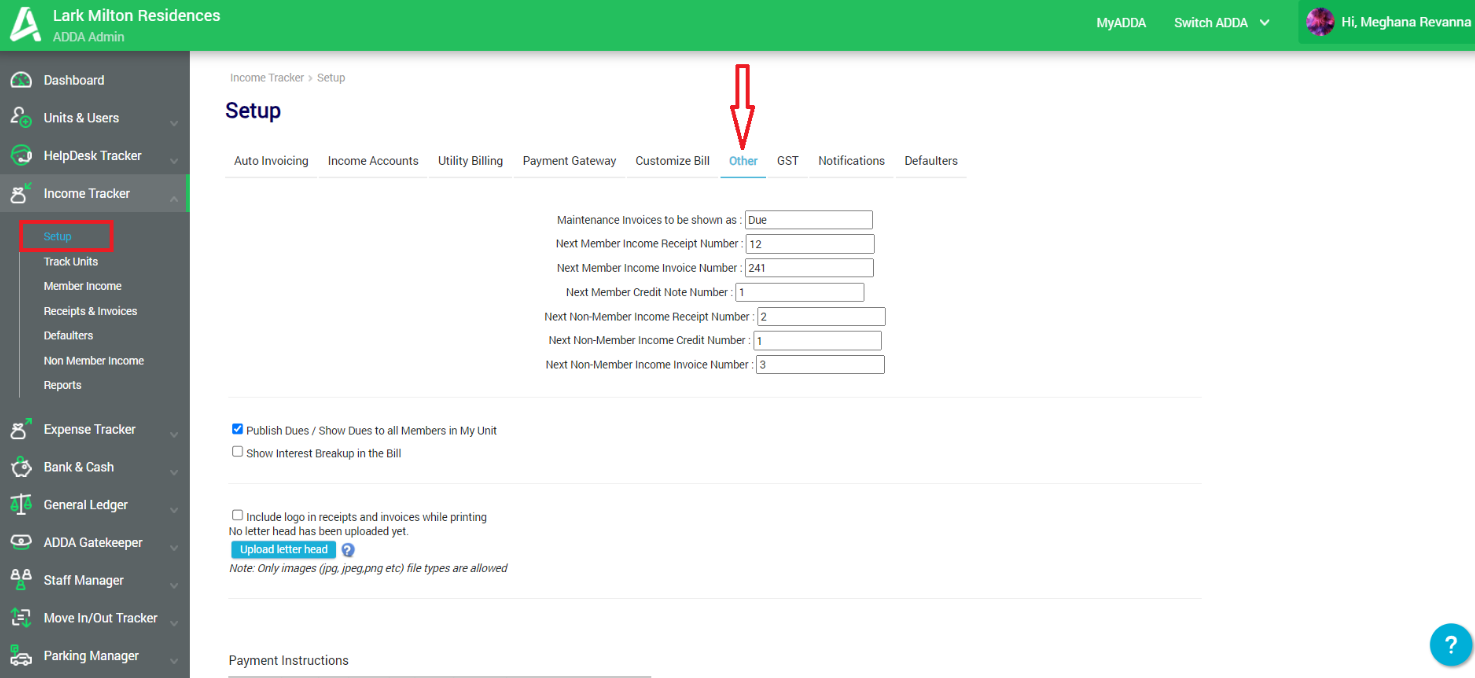Open Reports in the sidebar

pos(62,385)
